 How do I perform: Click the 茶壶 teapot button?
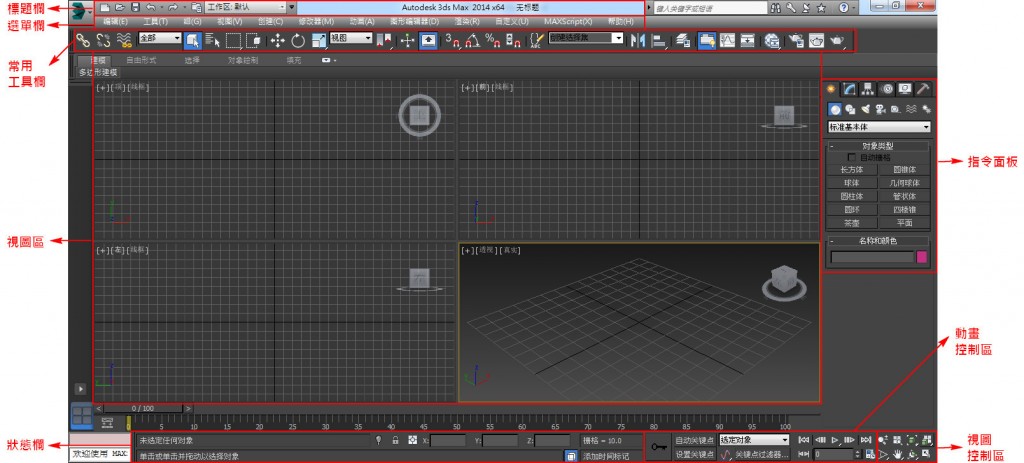coord(852,222)
